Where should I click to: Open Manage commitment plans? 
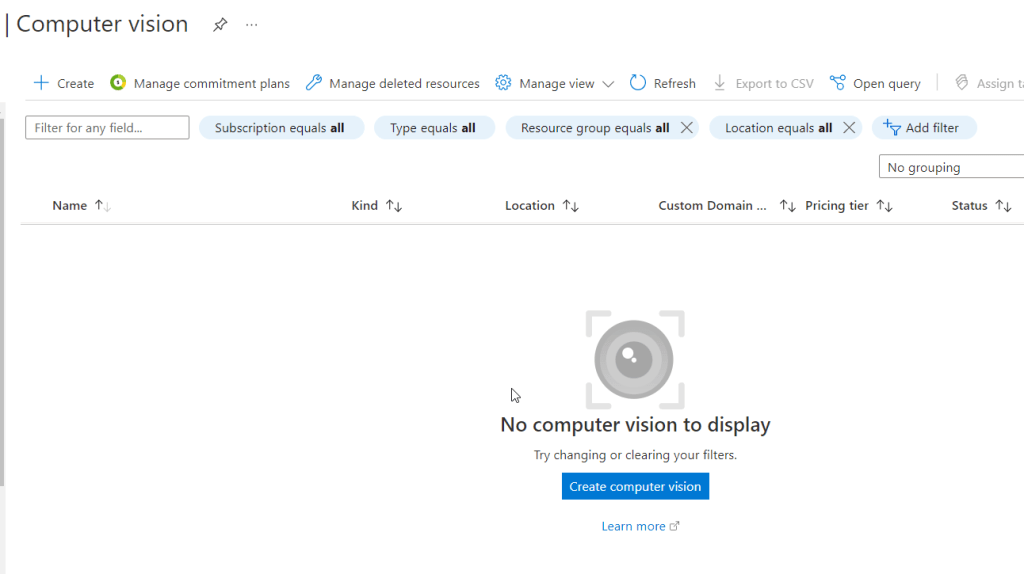pyautogui.click(x=200, y=83)
